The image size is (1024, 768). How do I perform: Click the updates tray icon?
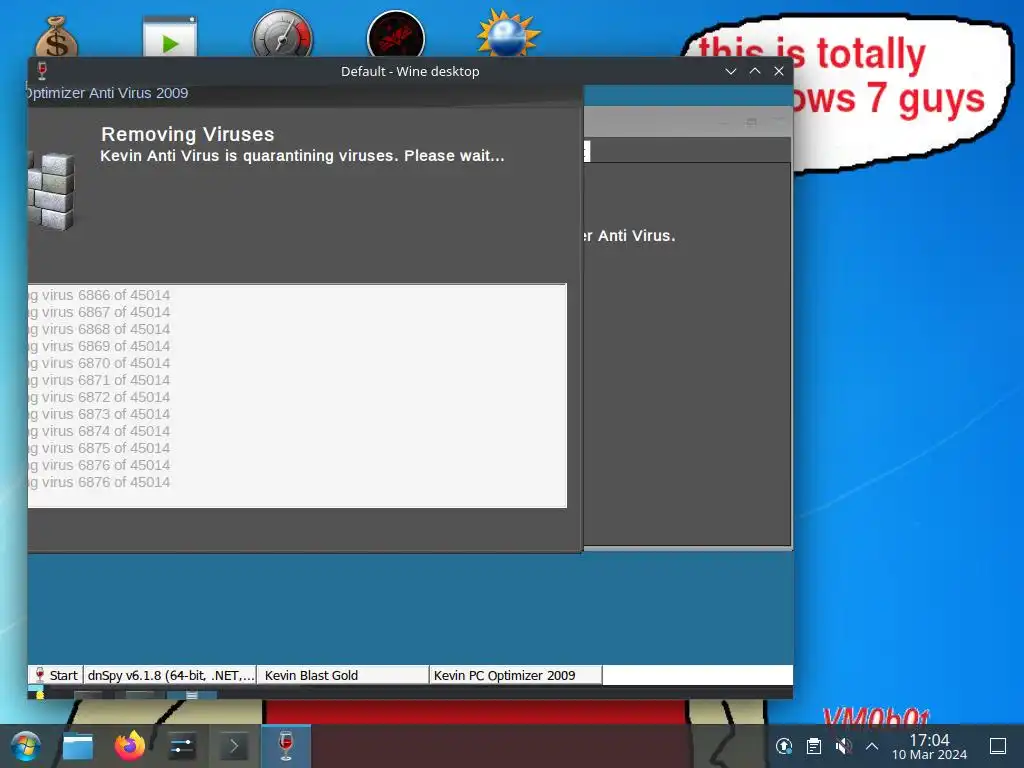784,746
